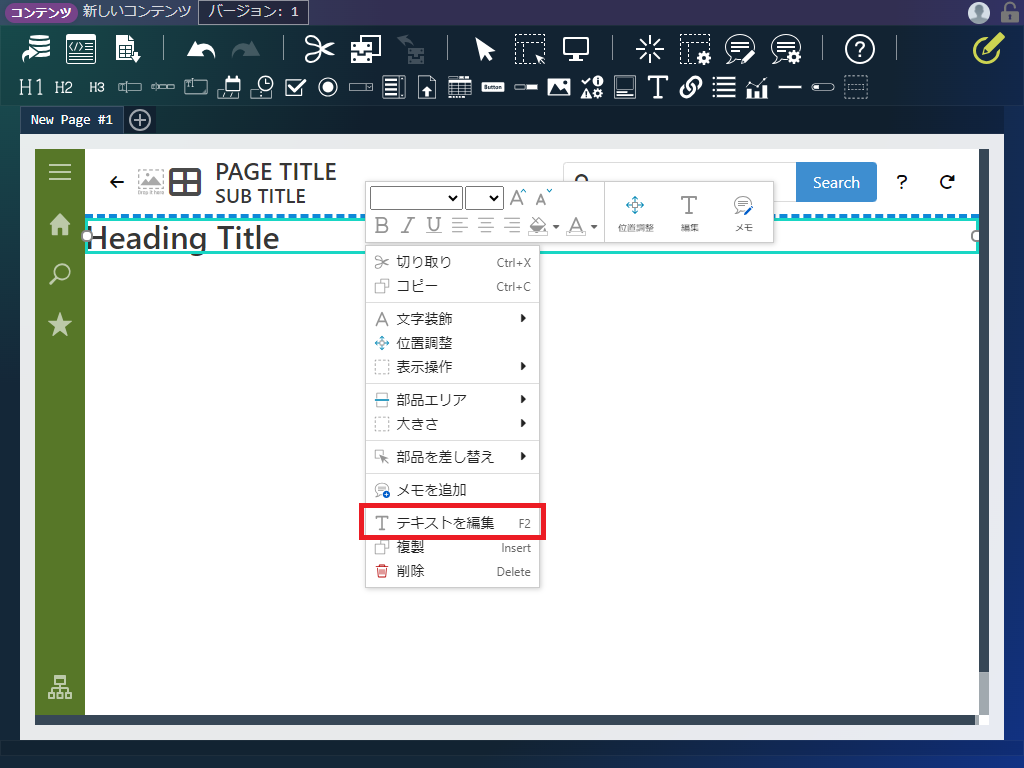This screenshot has width=1024, height=768.
Task: Insert an H1 heading component
Action: tap(31, 87)
